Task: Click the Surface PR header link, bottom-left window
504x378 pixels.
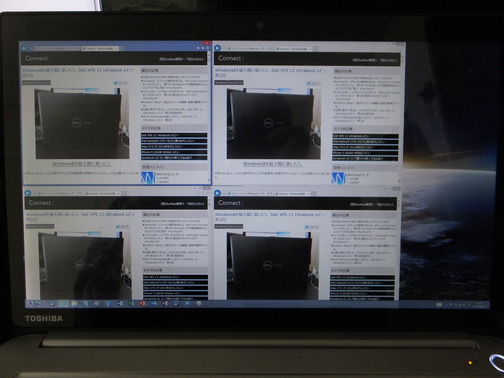Action: click(182, 204)
